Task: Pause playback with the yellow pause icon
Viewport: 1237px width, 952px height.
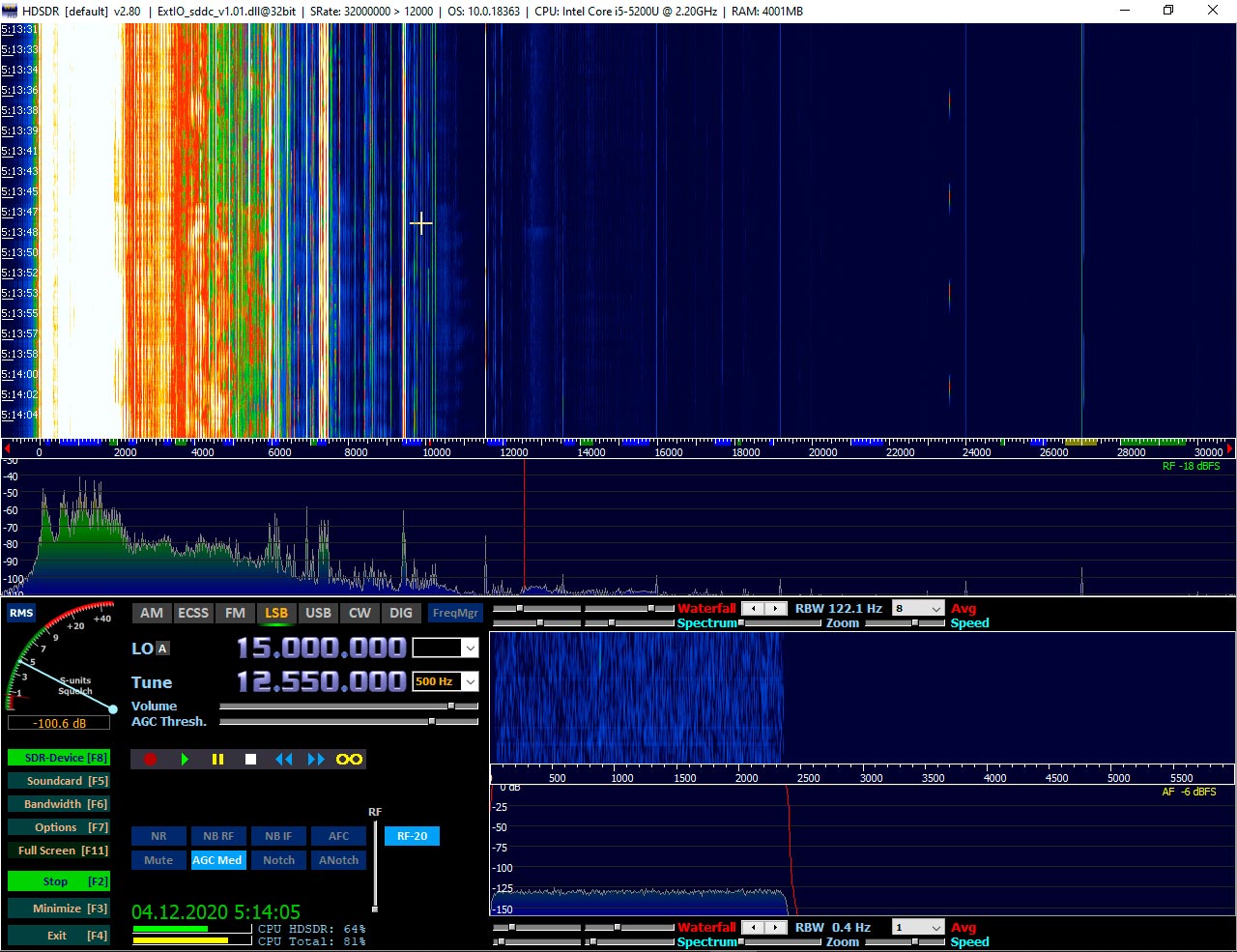Action: [x=217, y=759]
